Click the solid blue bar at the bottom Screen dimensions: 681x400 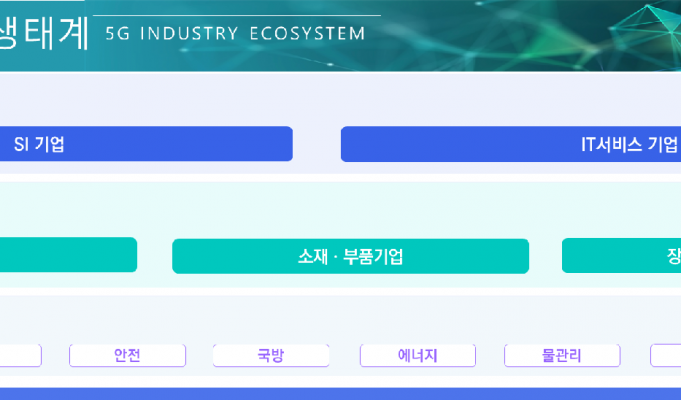click(x=340, y=394)
